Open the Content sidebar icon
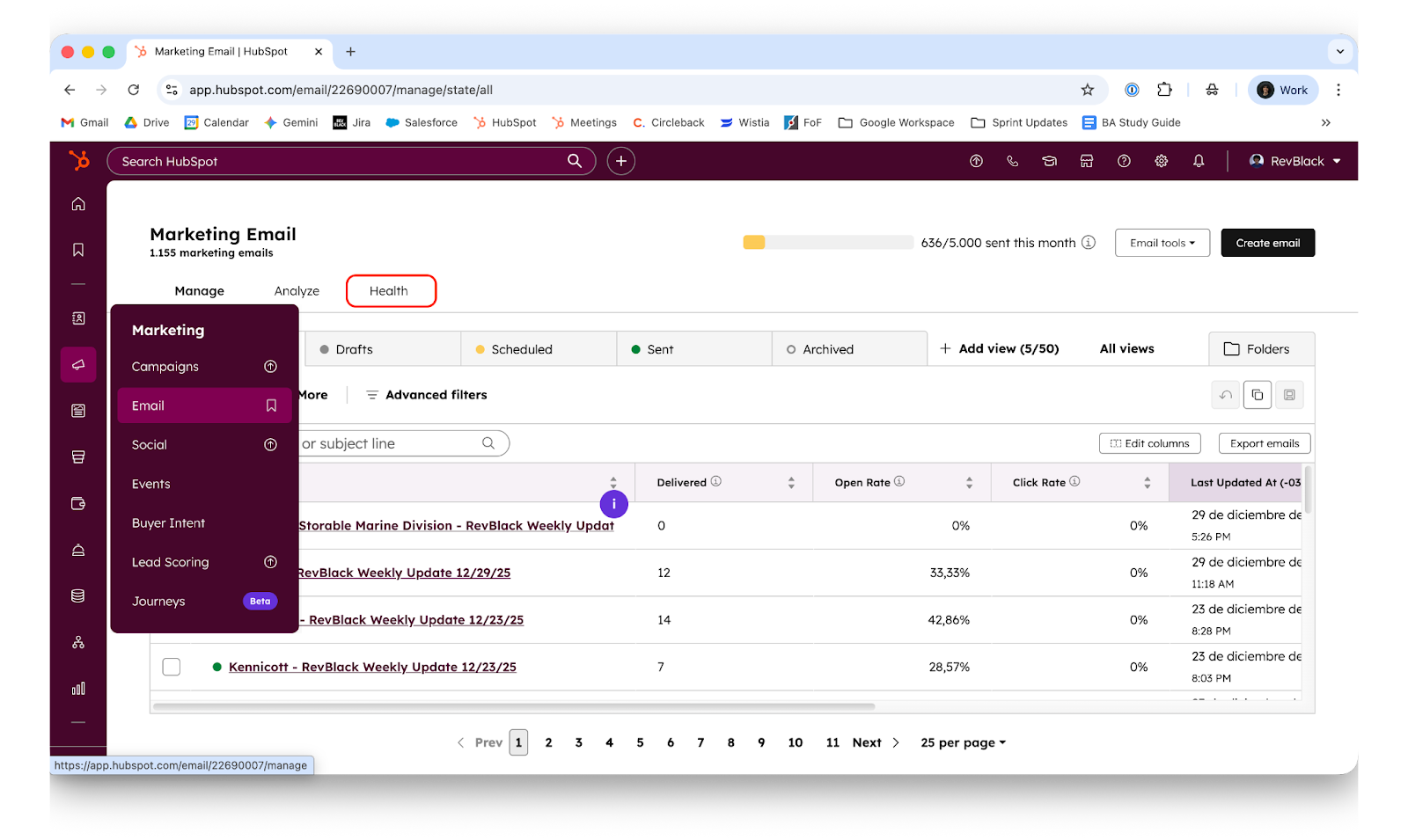Viewport: 1408px width, 840px height. (x=78, y=411)
